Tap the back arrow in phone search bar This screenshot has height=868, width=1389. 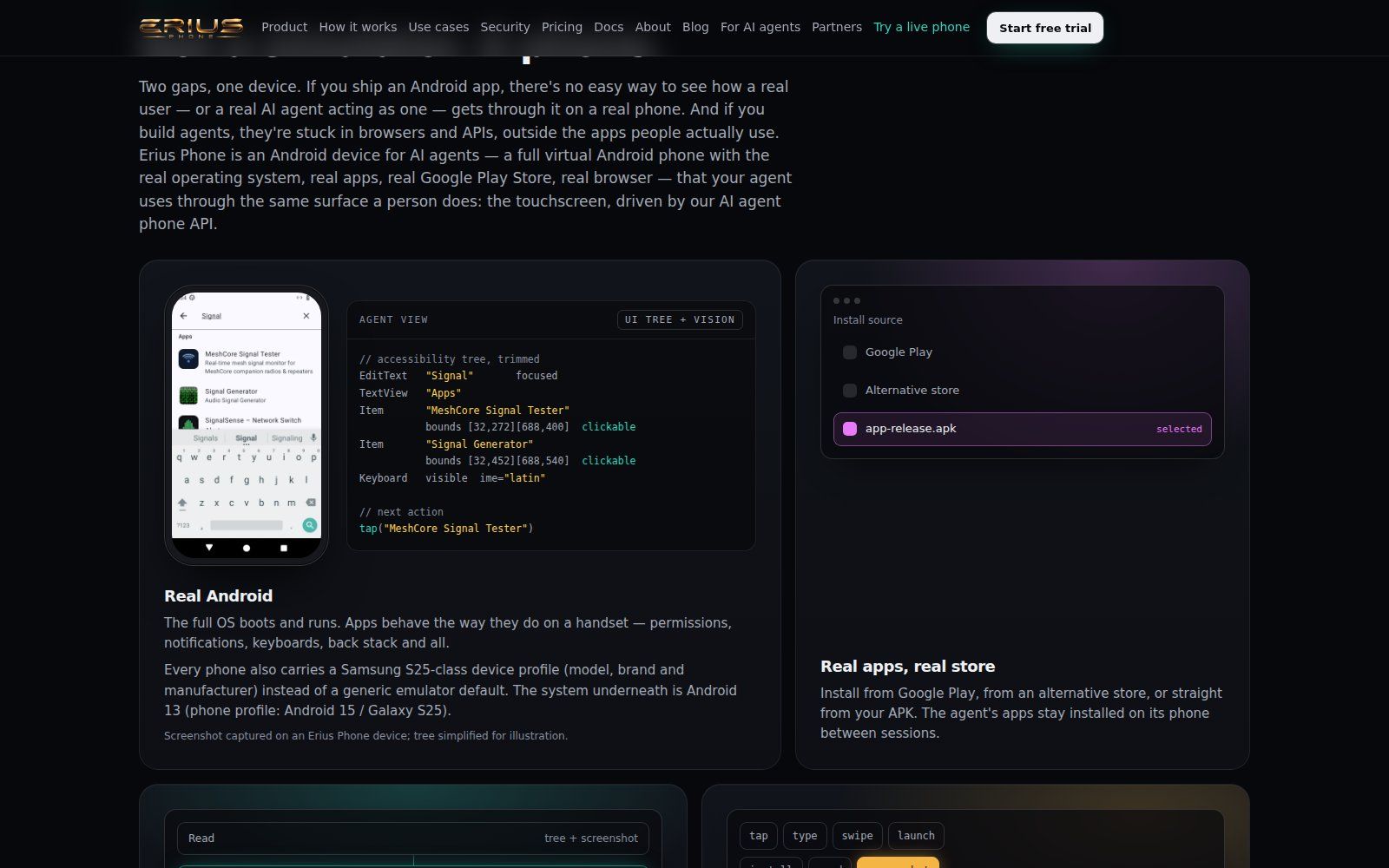pos(183,316)
